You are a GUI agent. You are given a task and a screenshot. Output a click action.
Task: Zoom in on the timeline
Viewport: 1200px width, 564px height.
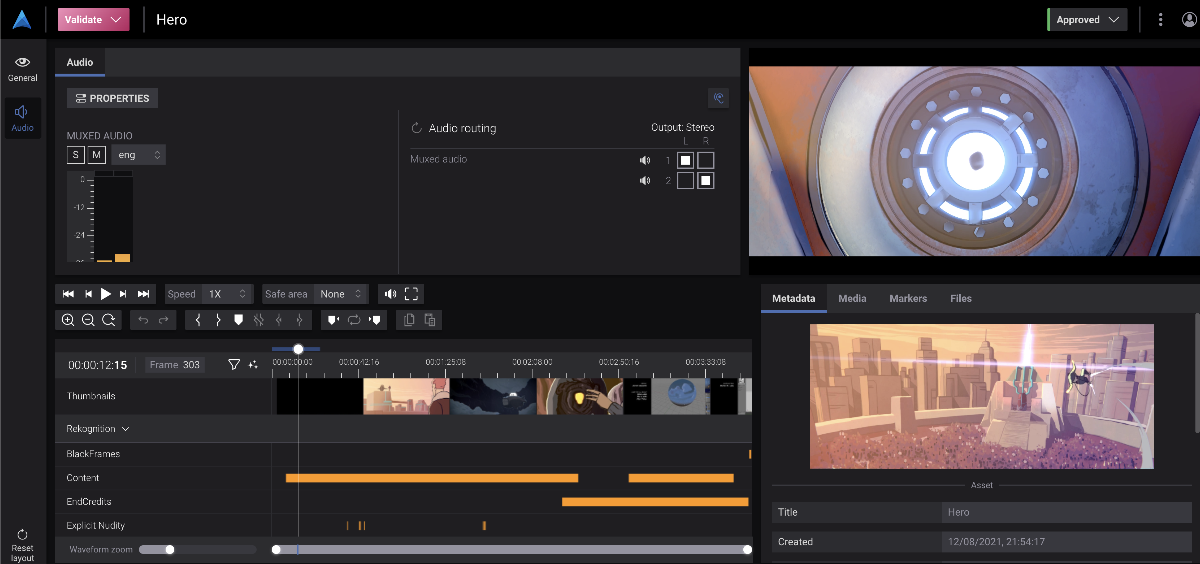click(x=68, y=320)
